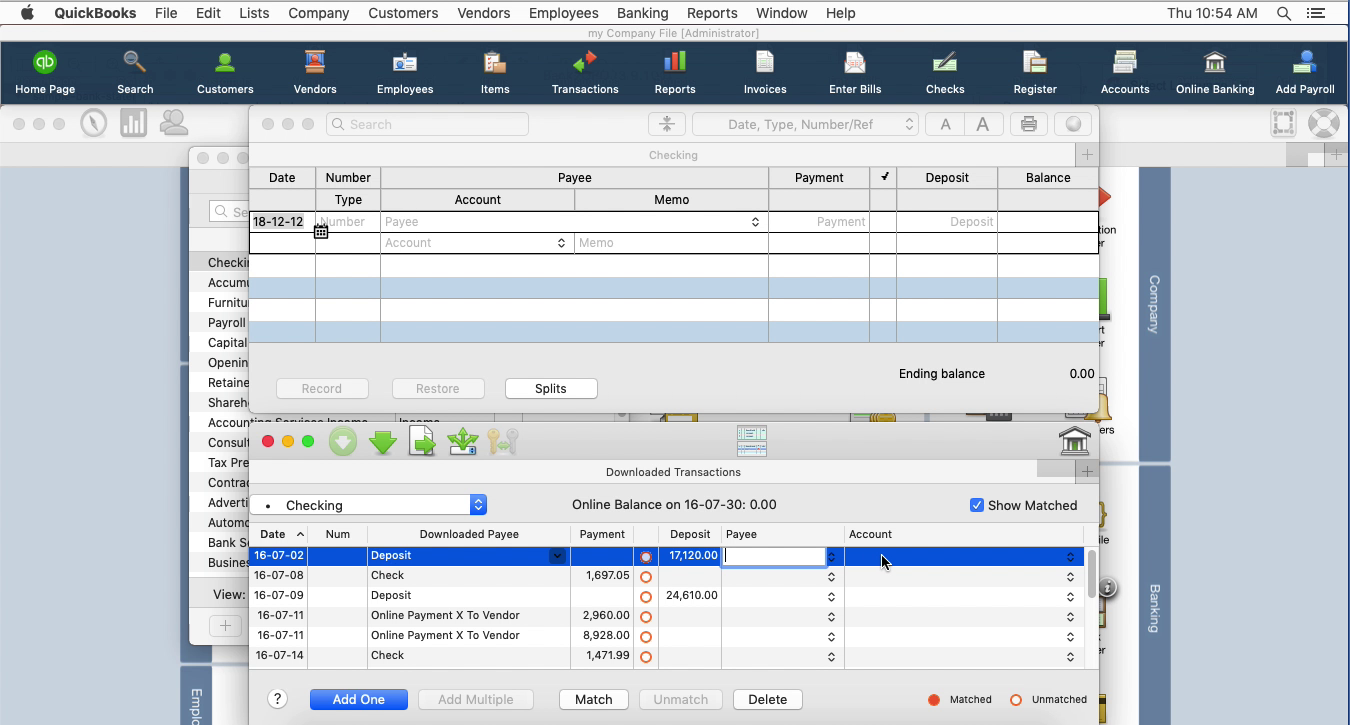Click the smaller font A button
1350x725 pixels.
coord(944,124)
